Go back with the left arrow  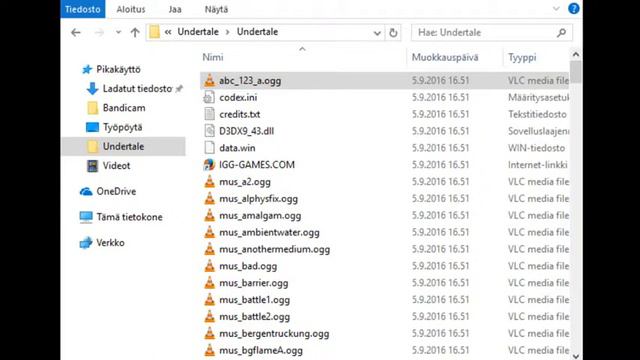[76, 32]
